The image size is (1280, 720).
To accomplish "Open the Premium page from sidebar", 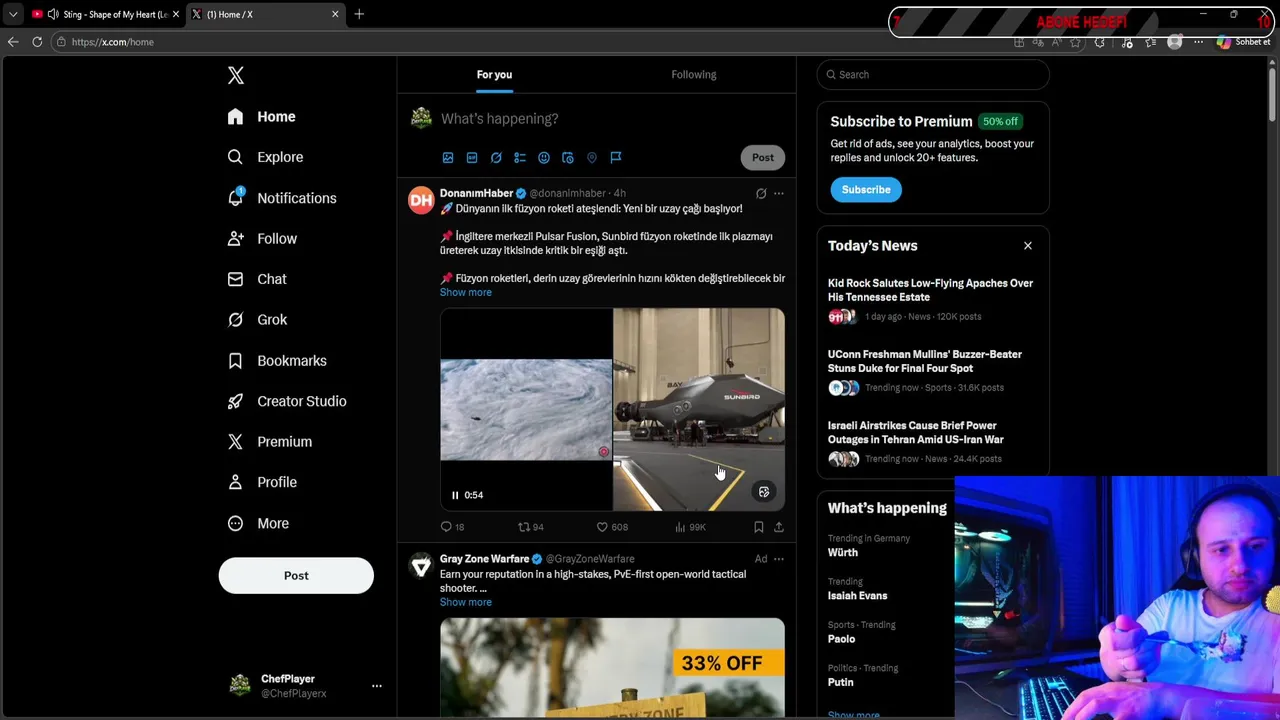I will coord(270,442).
